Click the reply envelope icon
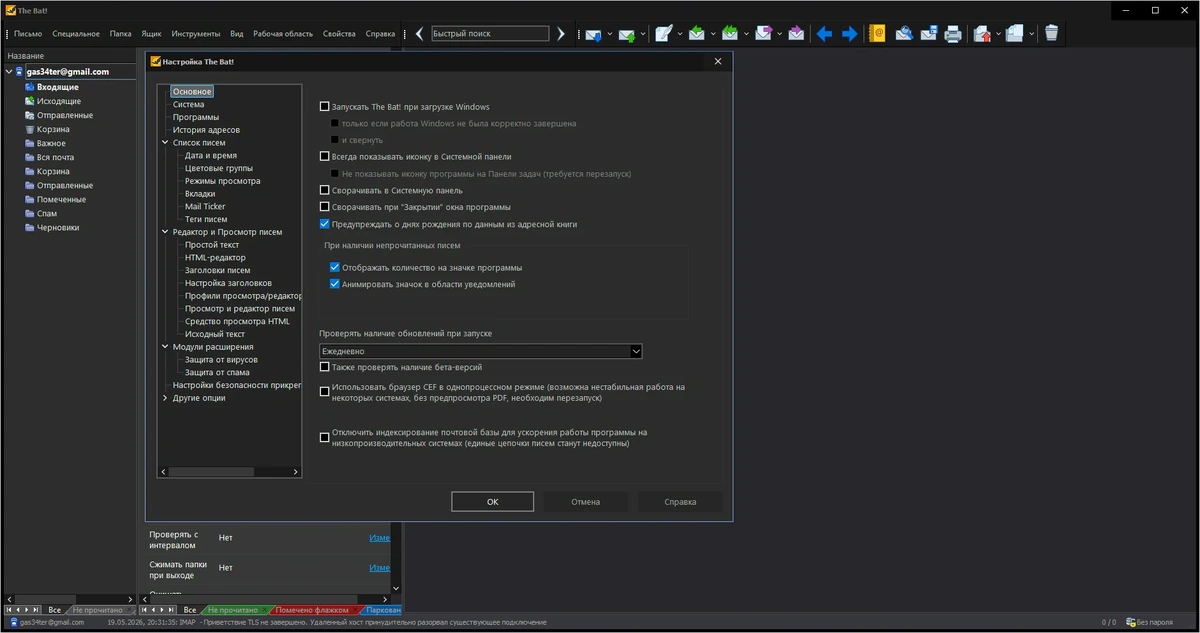This screenshot has width=1200, height=633. [x=697, y=34]
